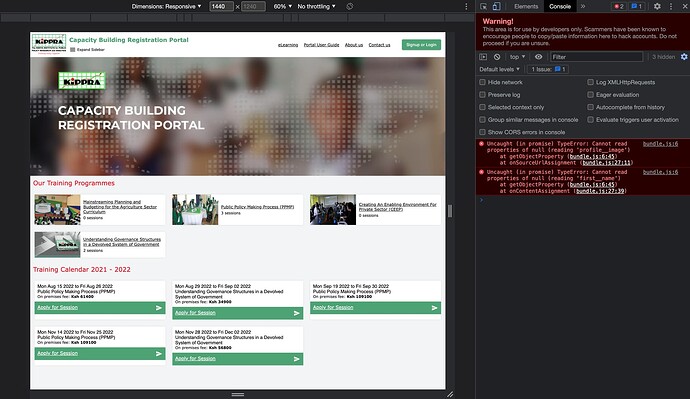Click the red errors count badge
690x399 pixels.
[619, 6]
